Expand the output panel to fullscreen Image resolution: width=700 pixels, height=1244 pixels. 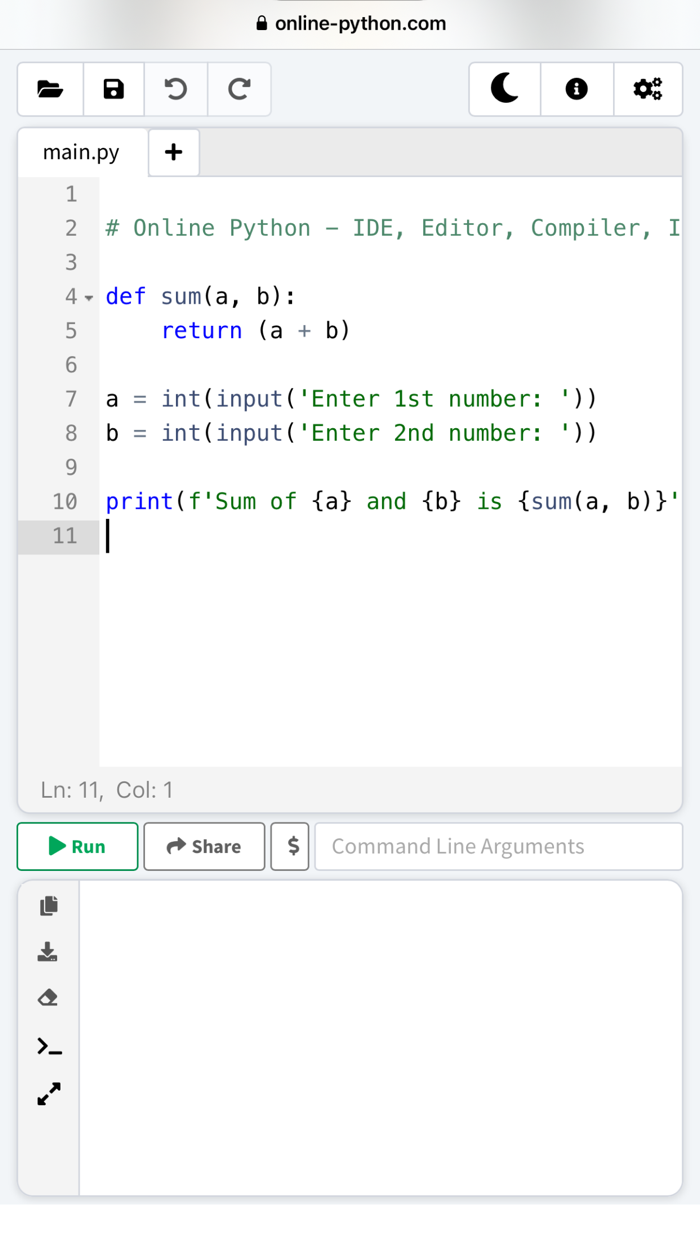[x=47, y=1093]
